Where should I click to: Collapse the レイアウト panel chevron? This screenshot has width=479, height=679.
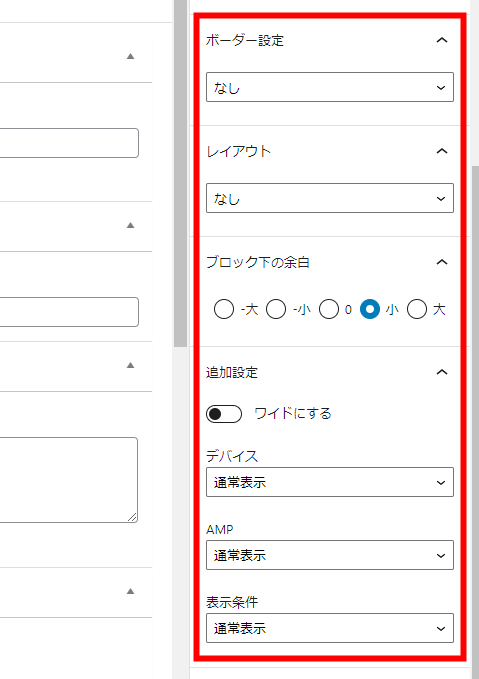pos(441,151)
